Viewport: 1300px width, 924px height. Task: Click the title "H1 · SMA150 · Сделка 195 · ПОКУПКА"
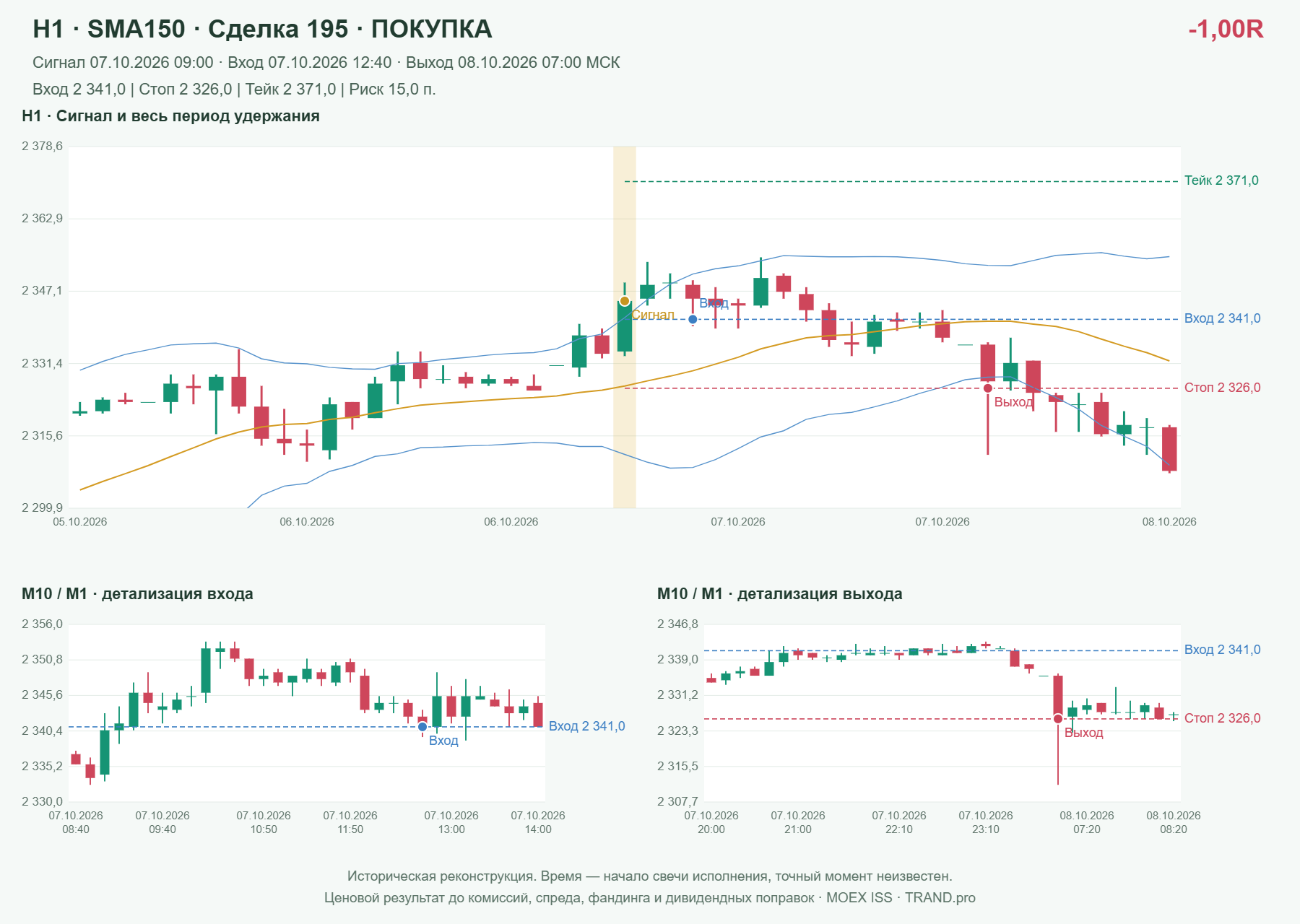click(x=262, y=29)
